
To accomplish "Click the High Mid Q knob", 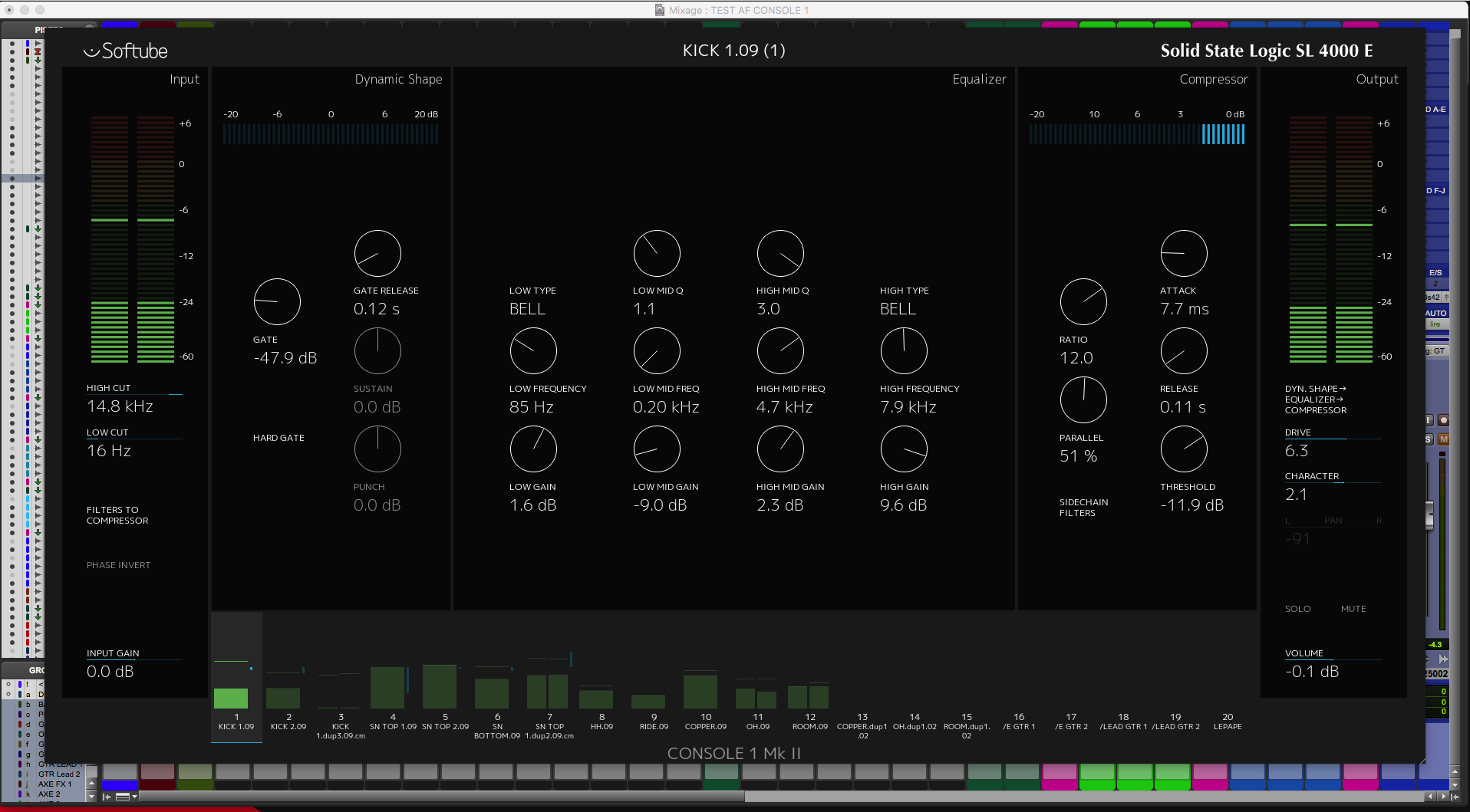I will (x=780, y=253).
